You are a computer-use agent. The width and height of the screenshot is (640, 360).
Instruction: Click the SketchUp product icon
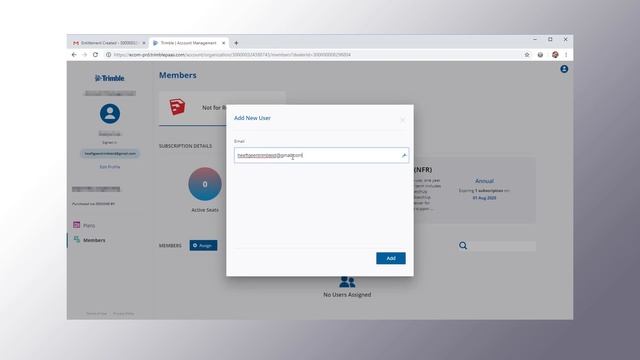click(177, 107)
